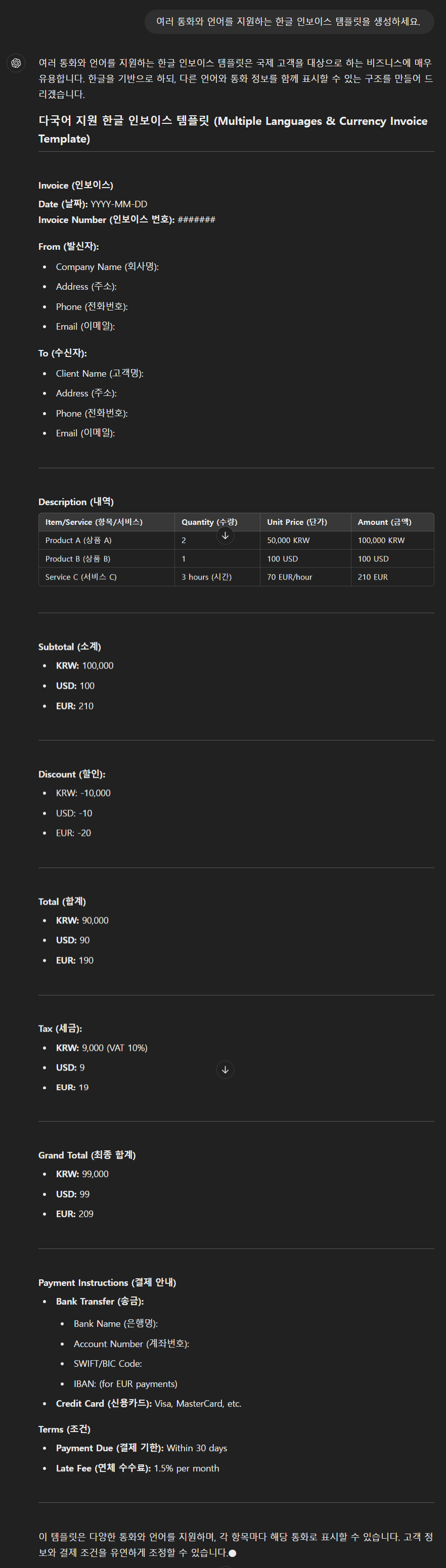Click the KRW 9,000 (VAT 10%) tax line

(x=102, y=1048)
